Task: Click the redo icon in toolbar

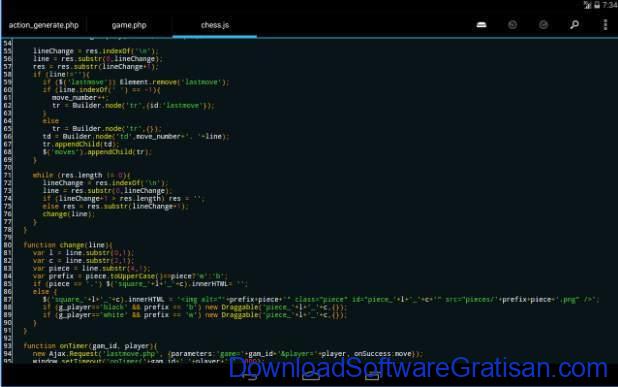Action: point(543,25)
